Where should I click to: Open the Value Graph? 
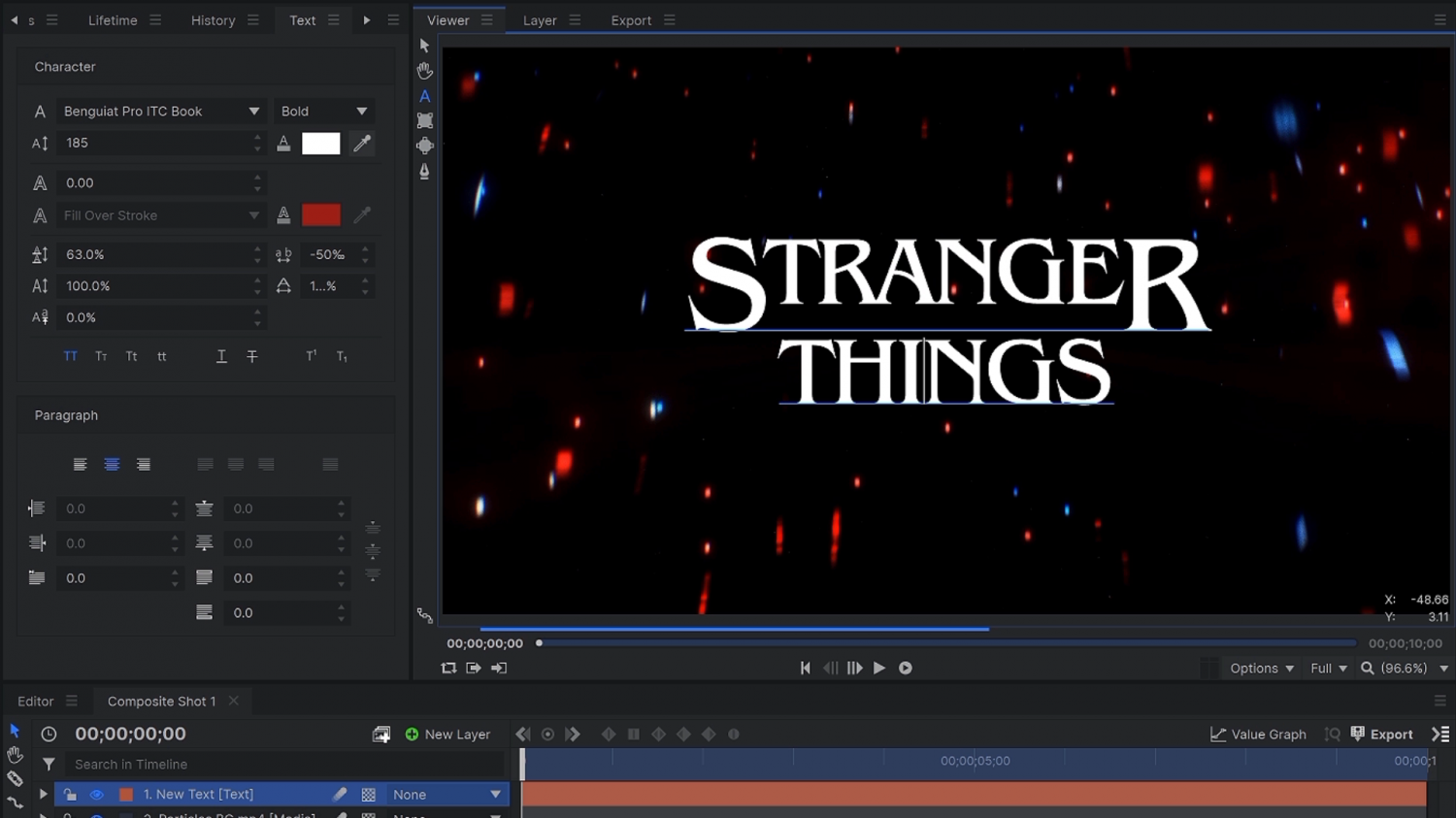pos(1258,735)
